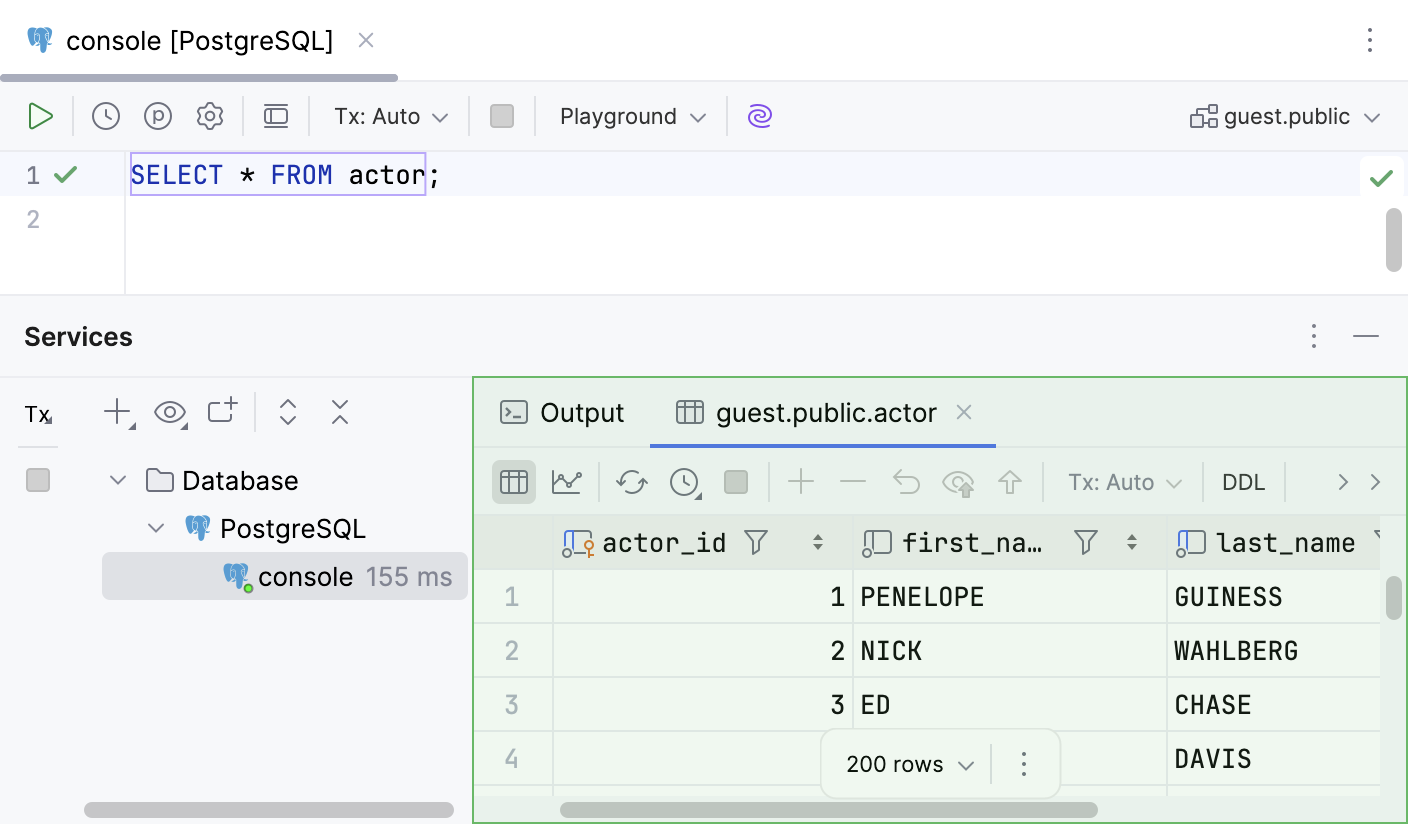Collapse the PostgreSQL tree node

156,528
